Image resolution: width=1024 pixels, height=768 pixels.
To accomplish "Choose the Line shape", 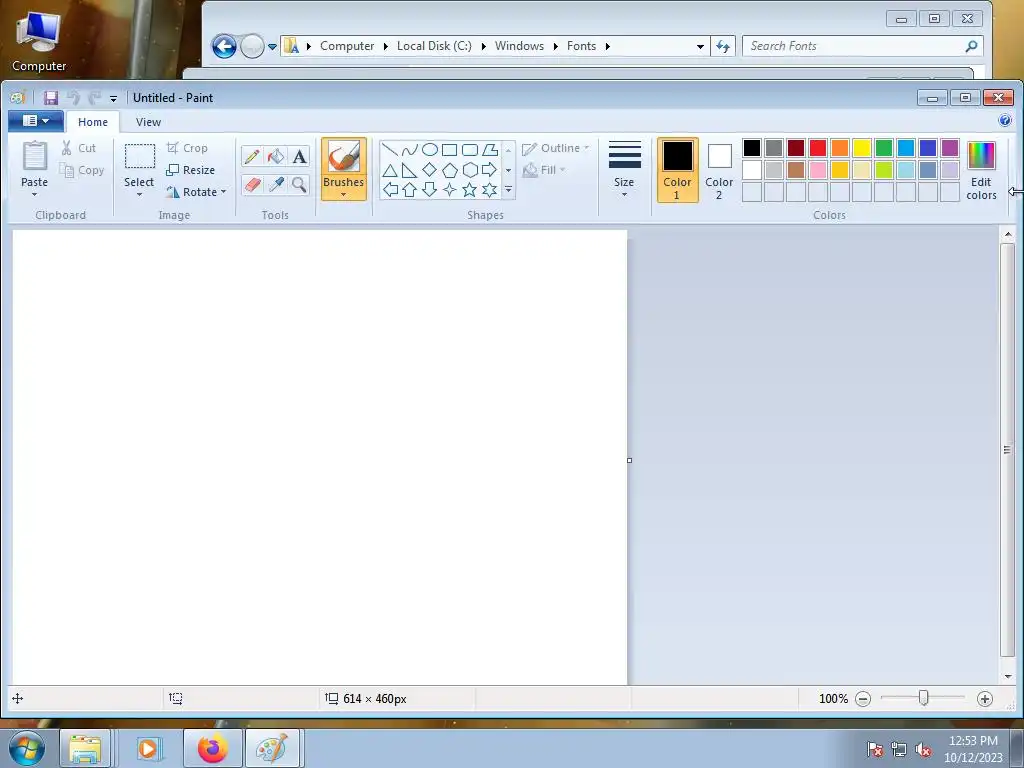I will pos(390,150).
